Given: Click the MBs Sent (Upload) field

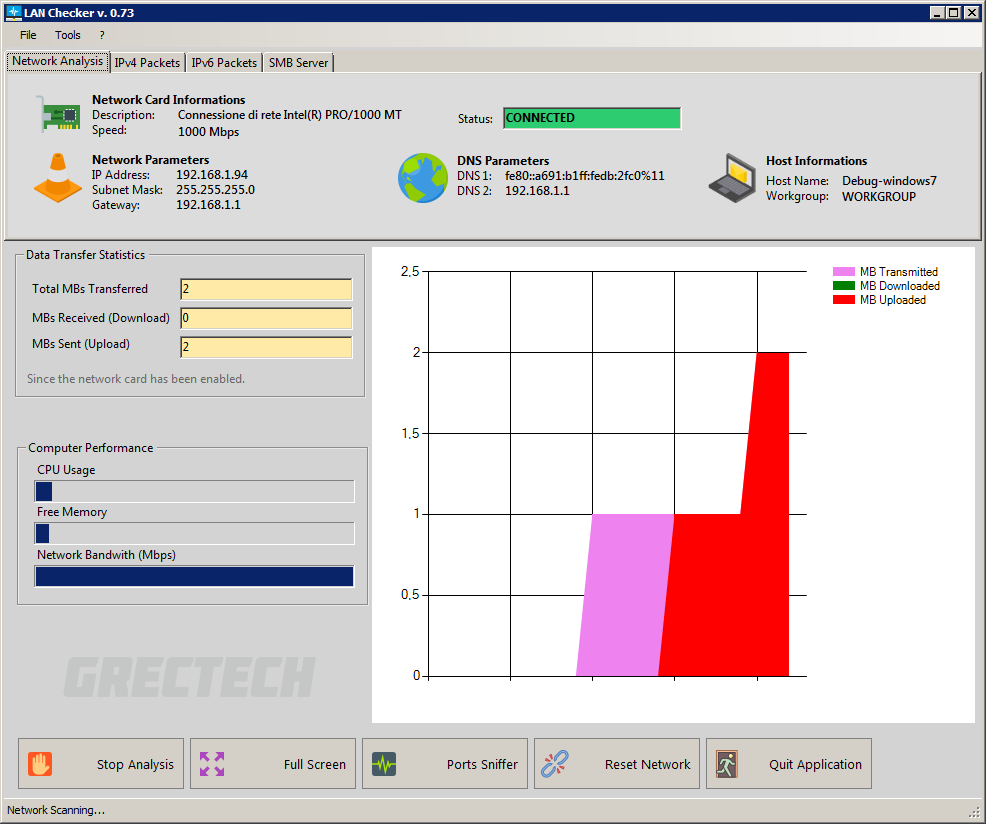Looking at the screenshot, I should click(x=266, y=347).
